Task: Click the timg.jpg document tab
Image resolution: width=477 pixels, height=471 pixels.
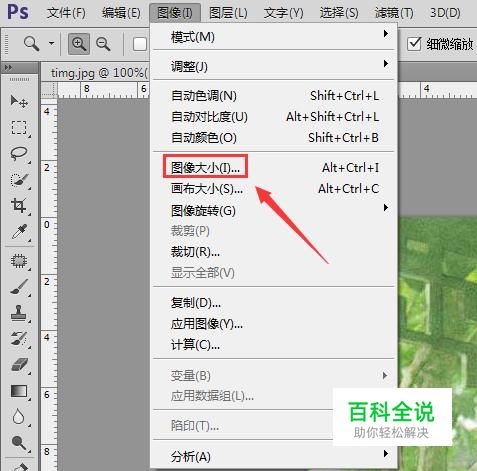Action: 99,73
